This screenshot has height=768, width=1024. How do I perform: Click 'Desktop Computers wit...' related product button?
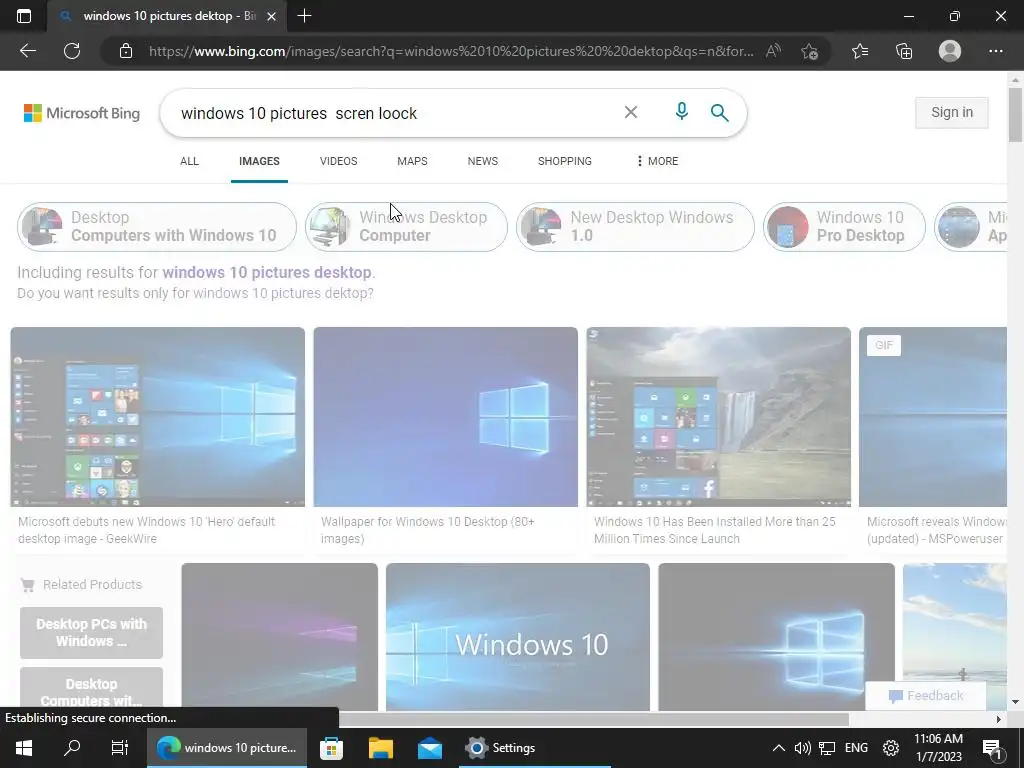[91, 688]
